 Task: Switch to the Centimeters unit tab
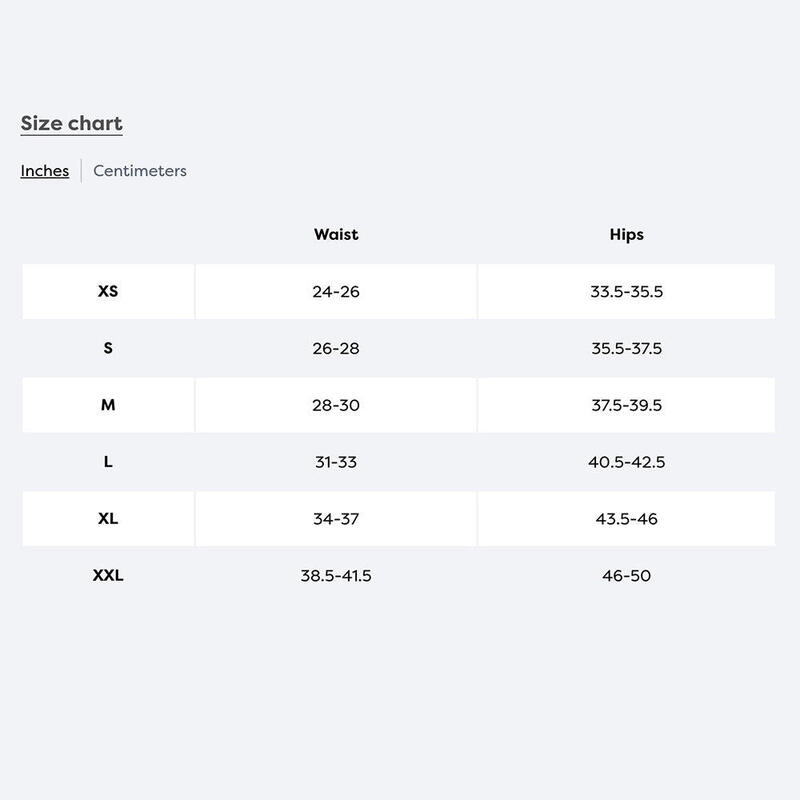[140, 171]
